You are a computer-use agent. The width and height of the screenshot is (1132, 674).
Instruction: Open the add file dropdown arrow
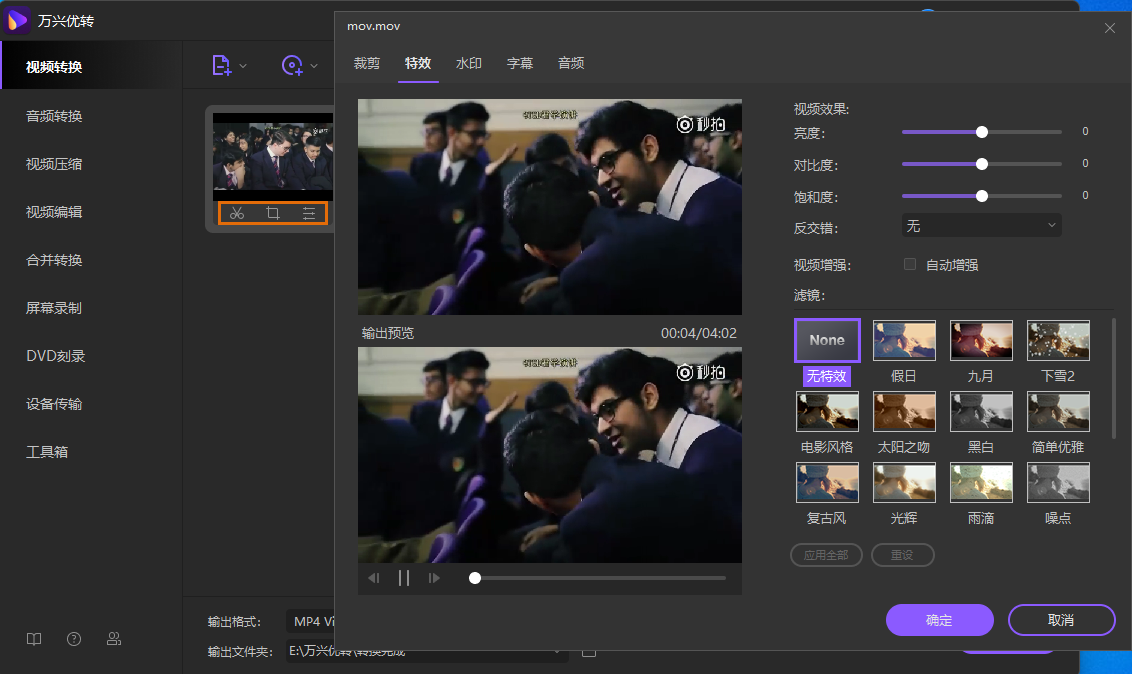click(x=243, y=66)
